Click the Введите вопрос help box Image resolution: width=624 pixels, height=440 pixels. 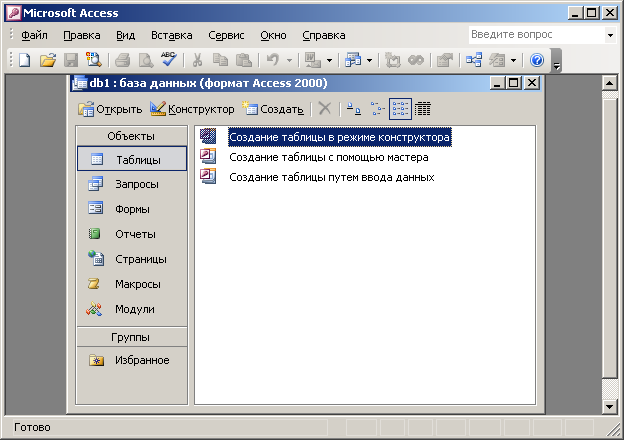tap(536, 35)
